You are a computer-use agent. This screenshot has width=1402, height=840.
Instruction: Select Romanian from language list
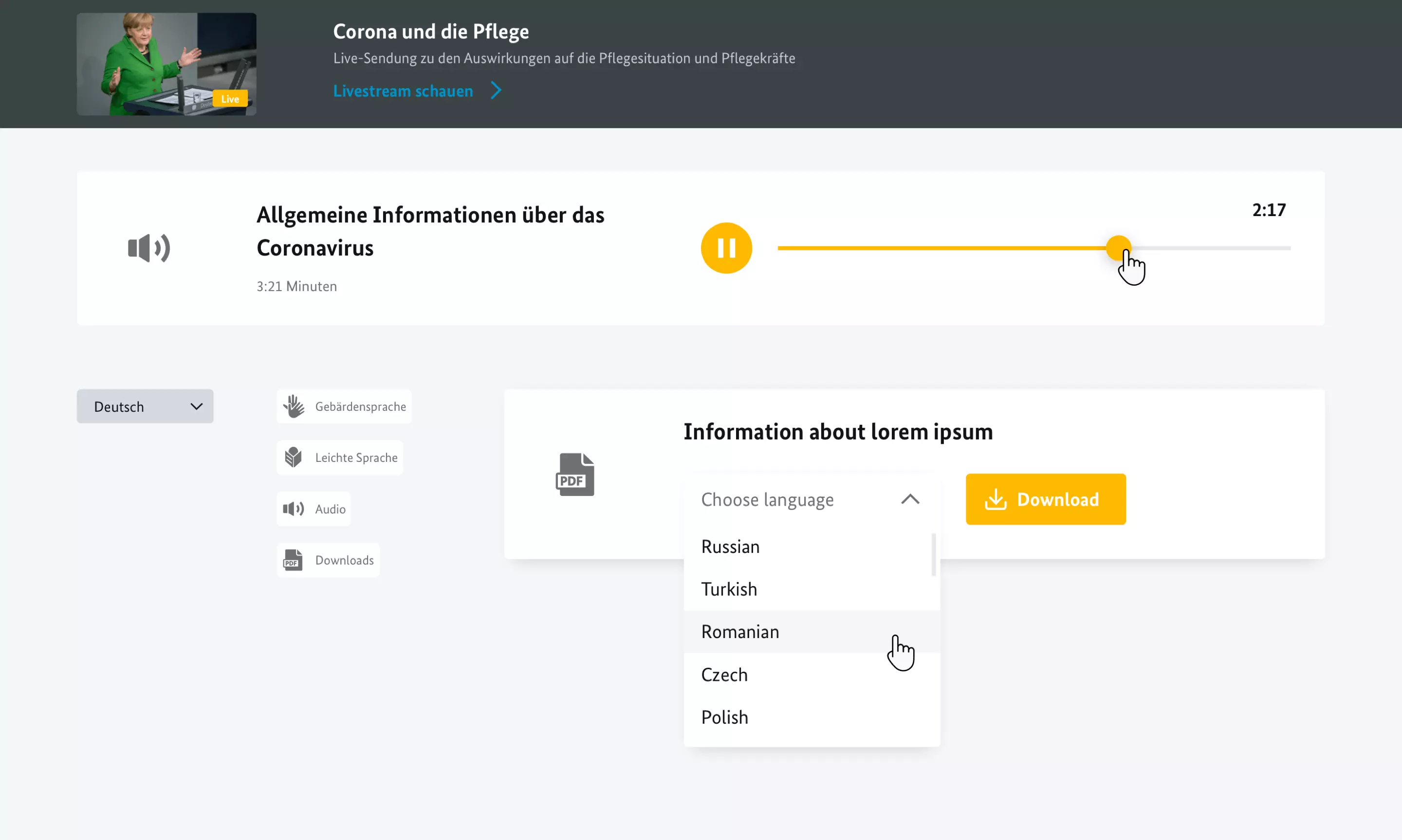coord(740,631)
